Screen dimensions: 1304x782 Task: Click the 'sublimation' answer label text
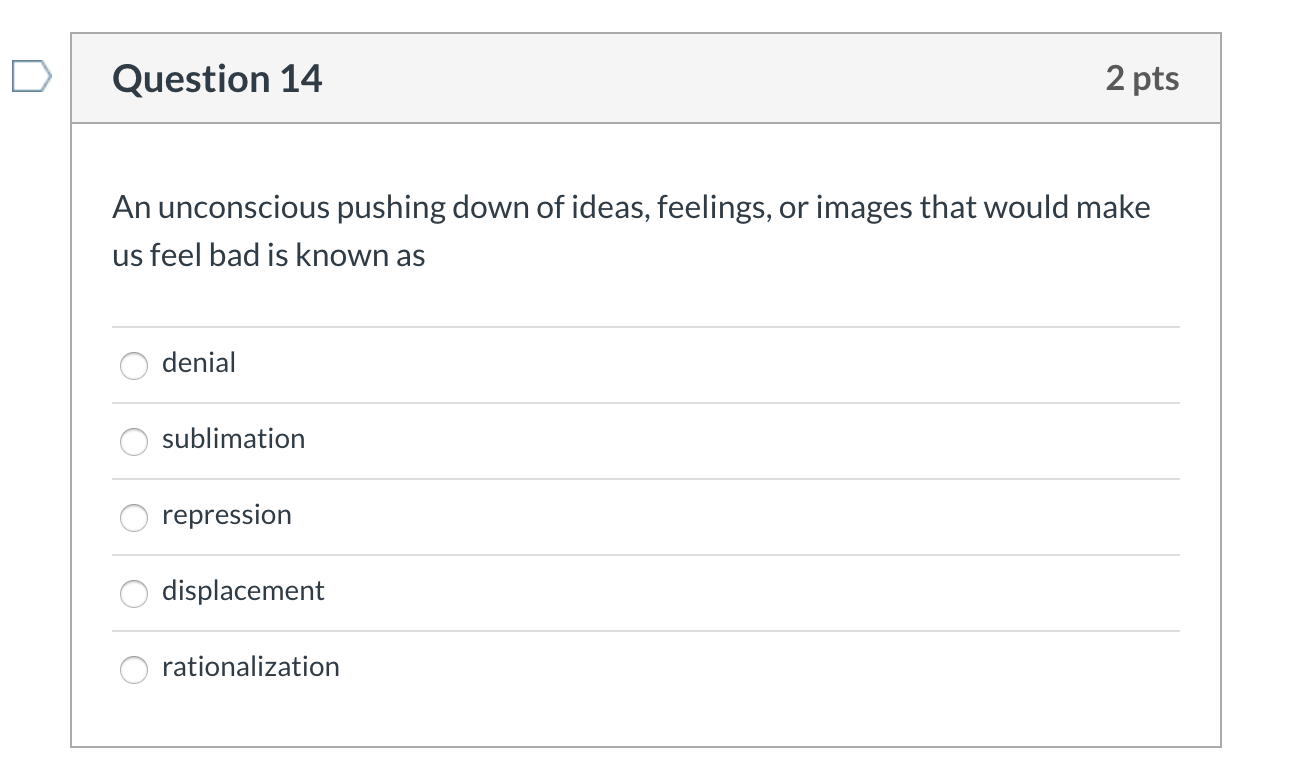[x=233, y=439]
